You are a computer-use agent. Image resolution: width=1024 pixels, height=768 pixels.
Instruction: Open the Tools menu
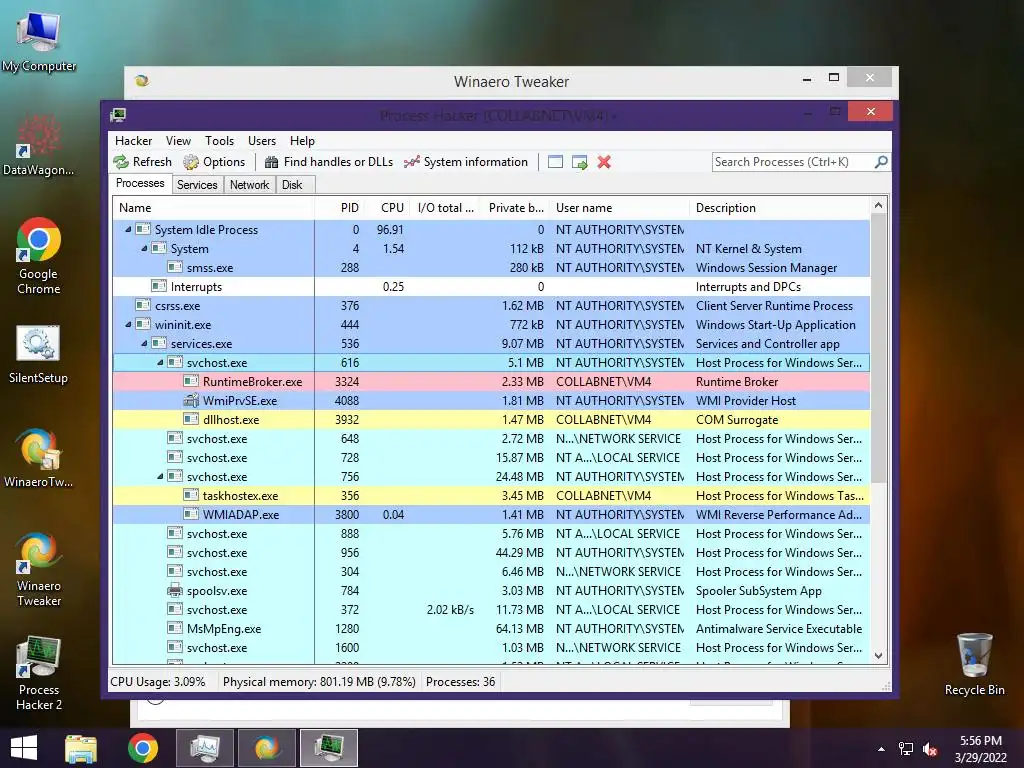(219, 140)
